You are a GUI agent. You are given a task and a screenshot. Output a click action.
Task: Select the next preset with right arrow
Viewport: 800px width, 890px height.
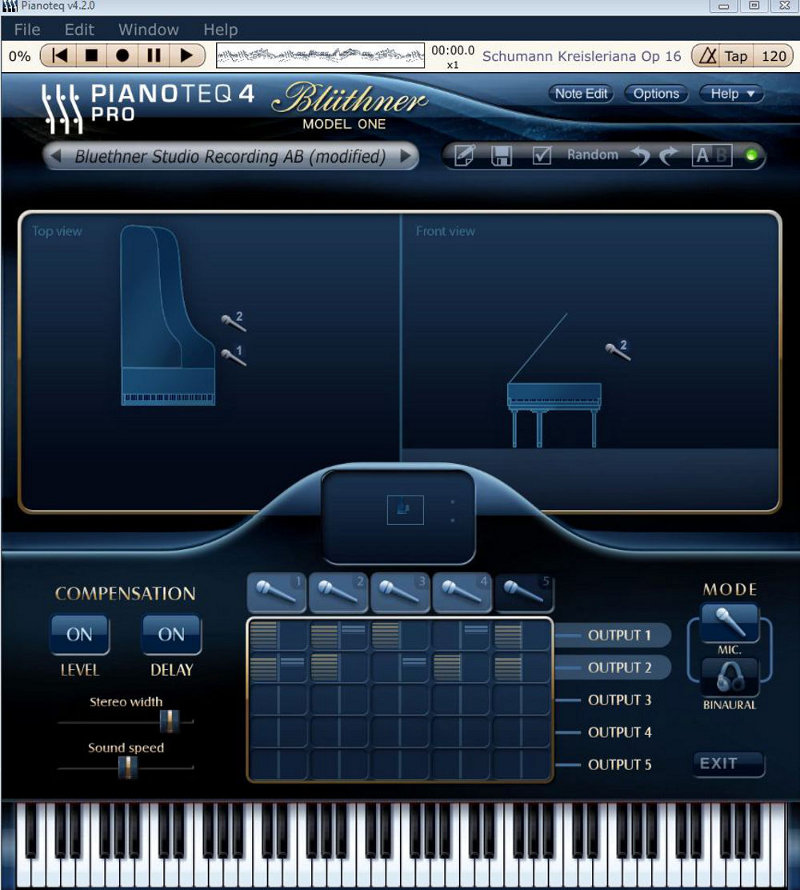coord(405,156)
